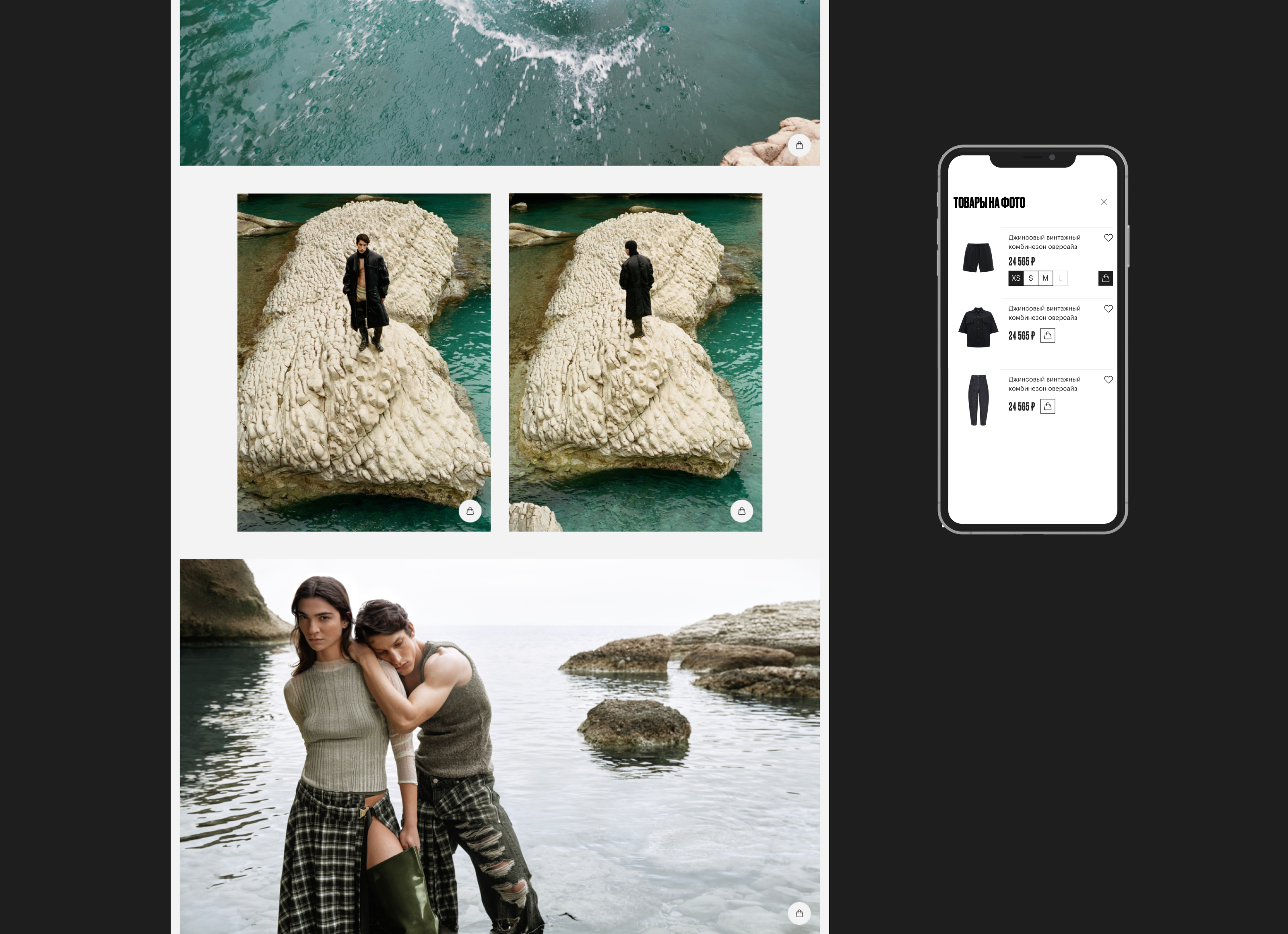The height and width of the screenshot is (934, 1288).
Task: Open first product title link beside shorts
Action: [1044, 242]
